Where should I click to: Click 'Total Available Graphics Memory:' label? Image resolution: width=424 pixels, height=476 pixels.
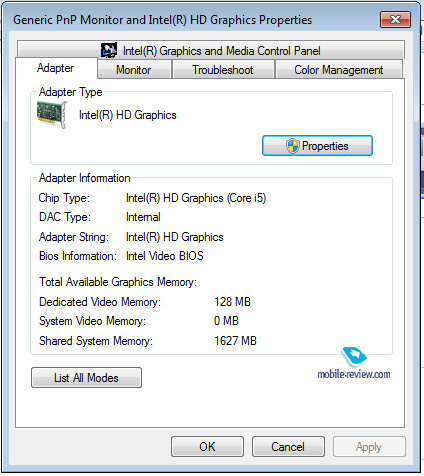(118, 282)
